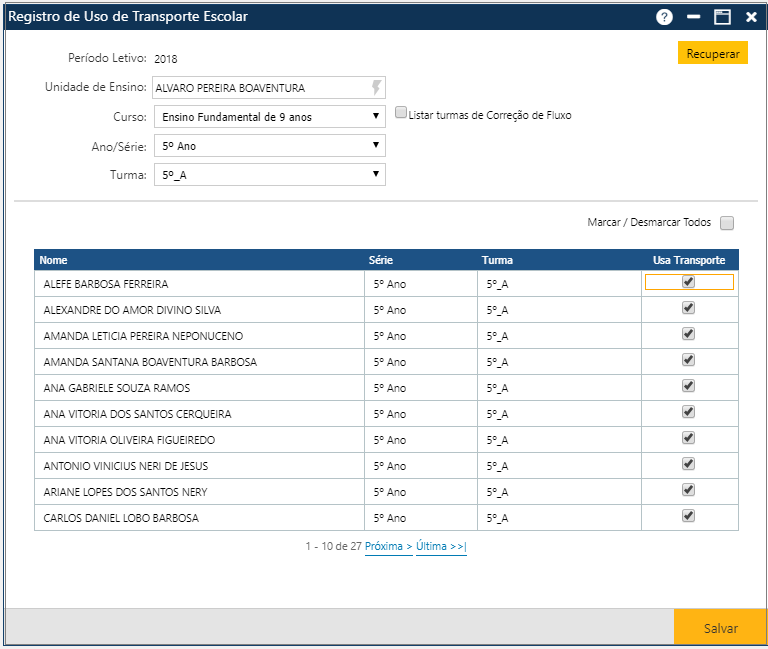The height and width of the screenshot is (649, 768).
Task: Toggle Marcar / Desmarcar Todos checkbox
Action: pos(727,223)
